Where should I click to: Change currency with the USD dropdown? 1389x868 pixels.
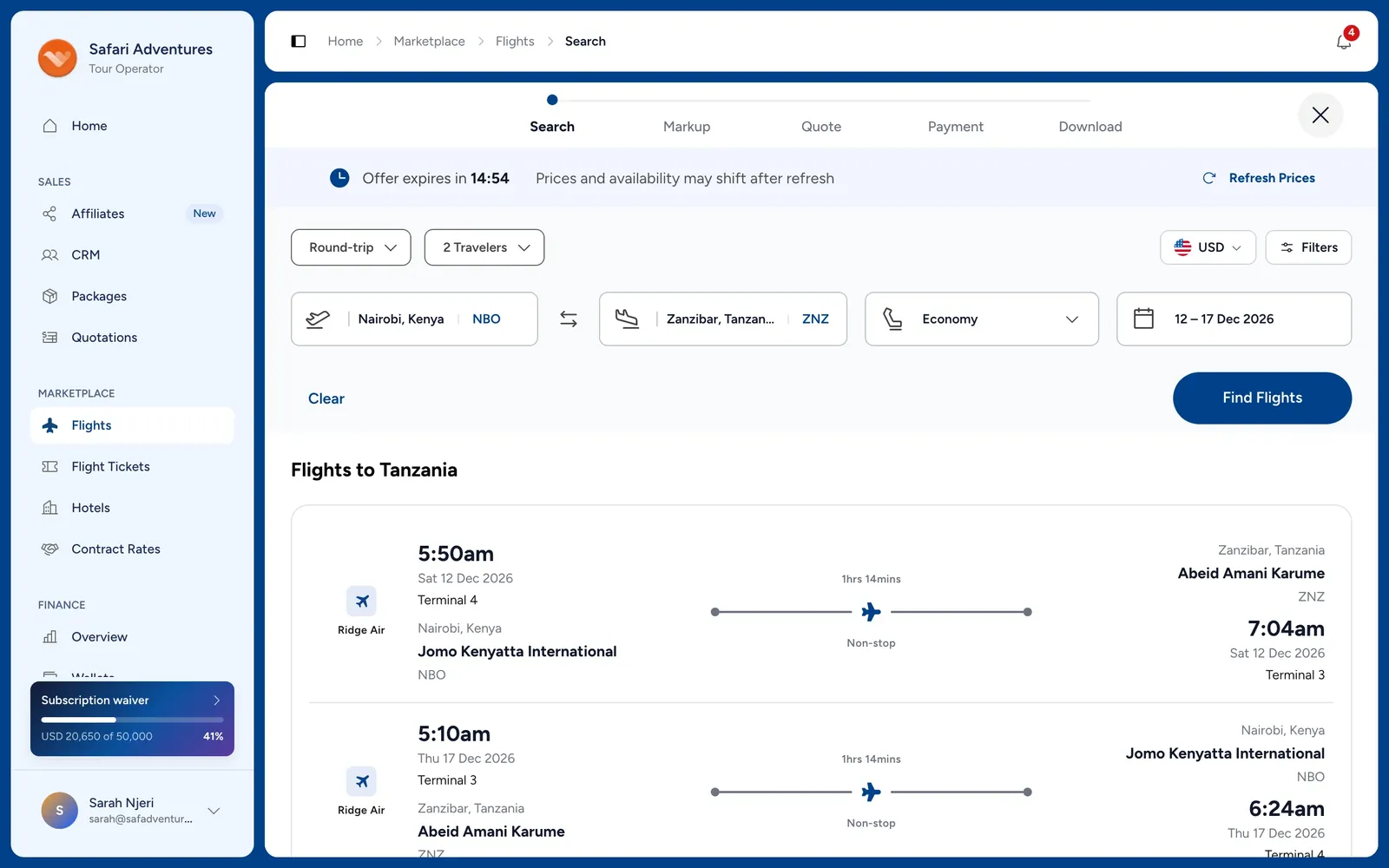1208,247
